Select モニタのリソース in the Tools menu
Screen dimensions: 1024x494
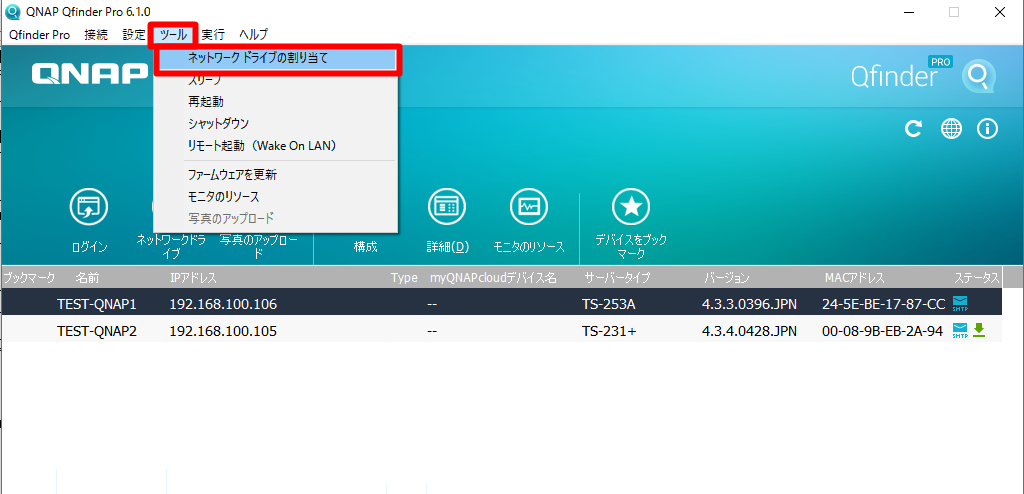coord(223,196)
